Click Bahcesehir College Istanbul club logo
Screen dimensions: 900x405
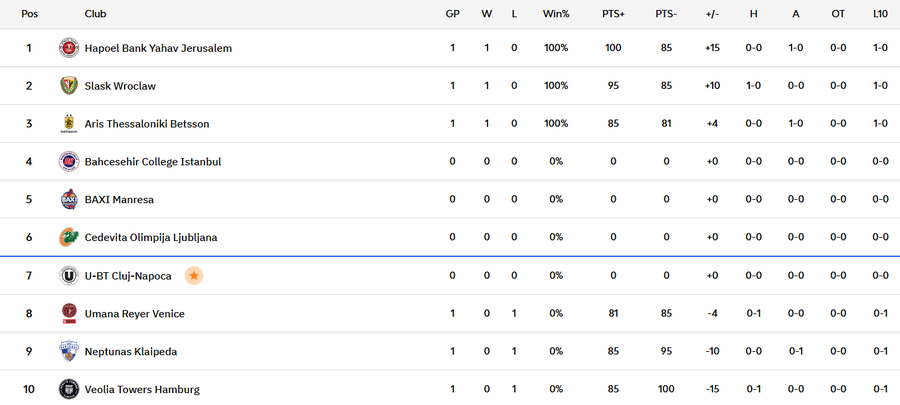click(69, 162)
